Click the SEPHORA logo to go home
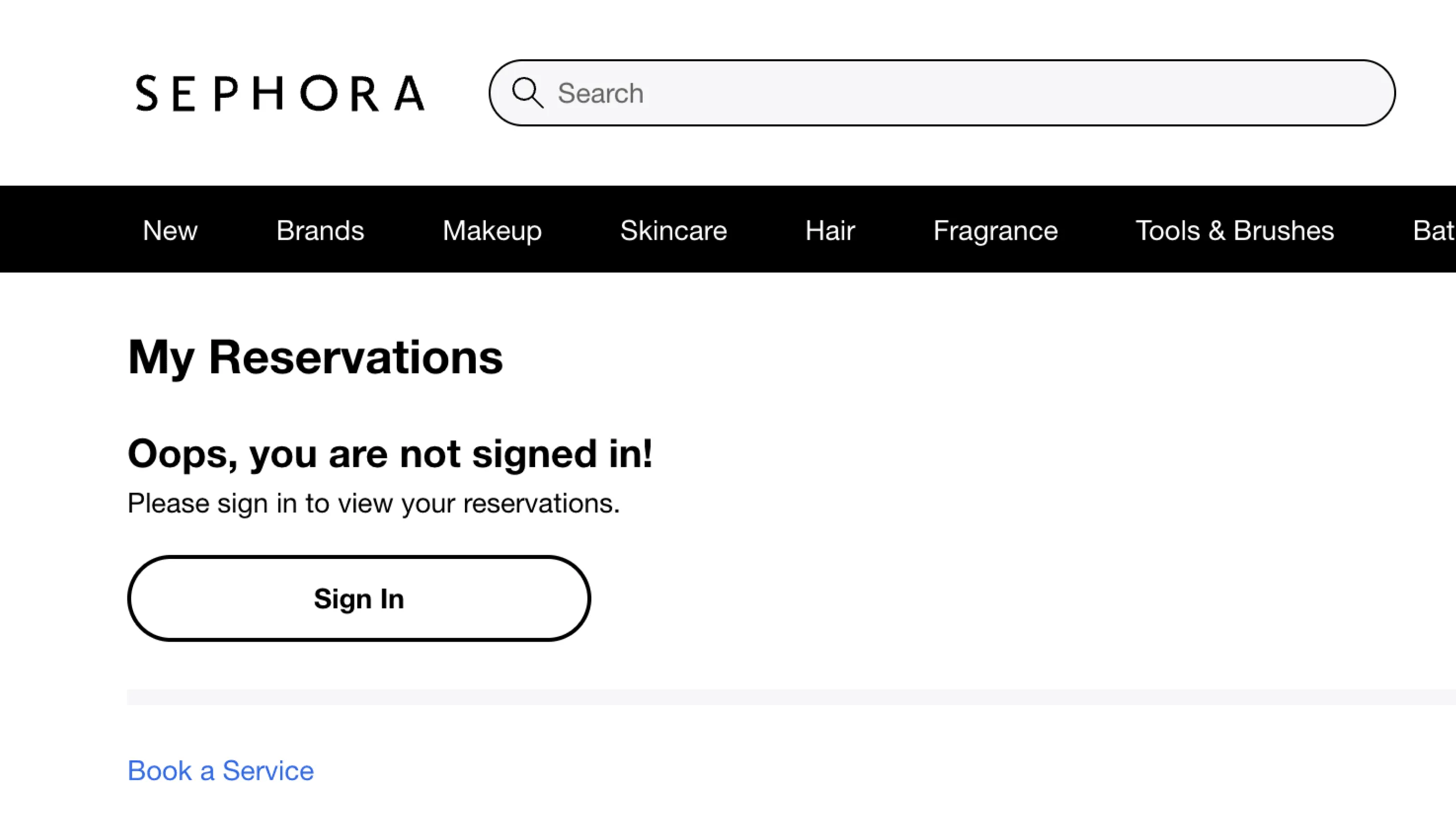This screenshot has width=1456, height=832. click(x=278, y=93)
